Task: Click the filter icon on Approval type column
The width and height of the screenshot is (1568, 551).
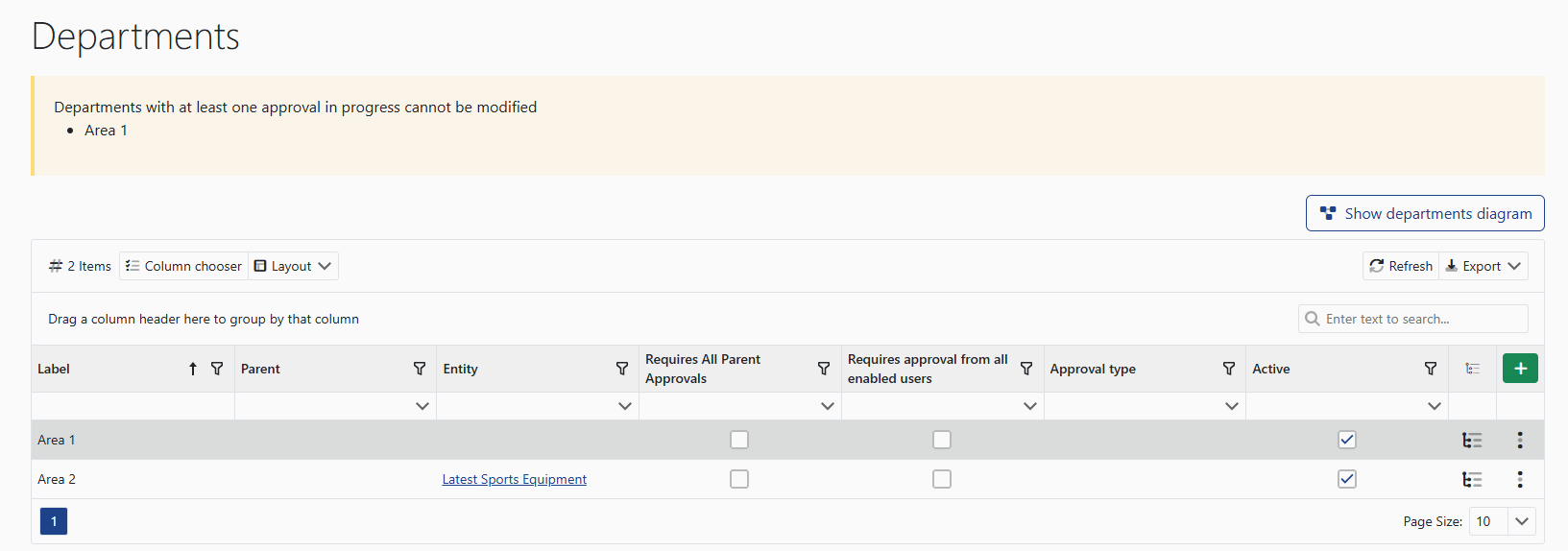Action: pos(1229,369)
